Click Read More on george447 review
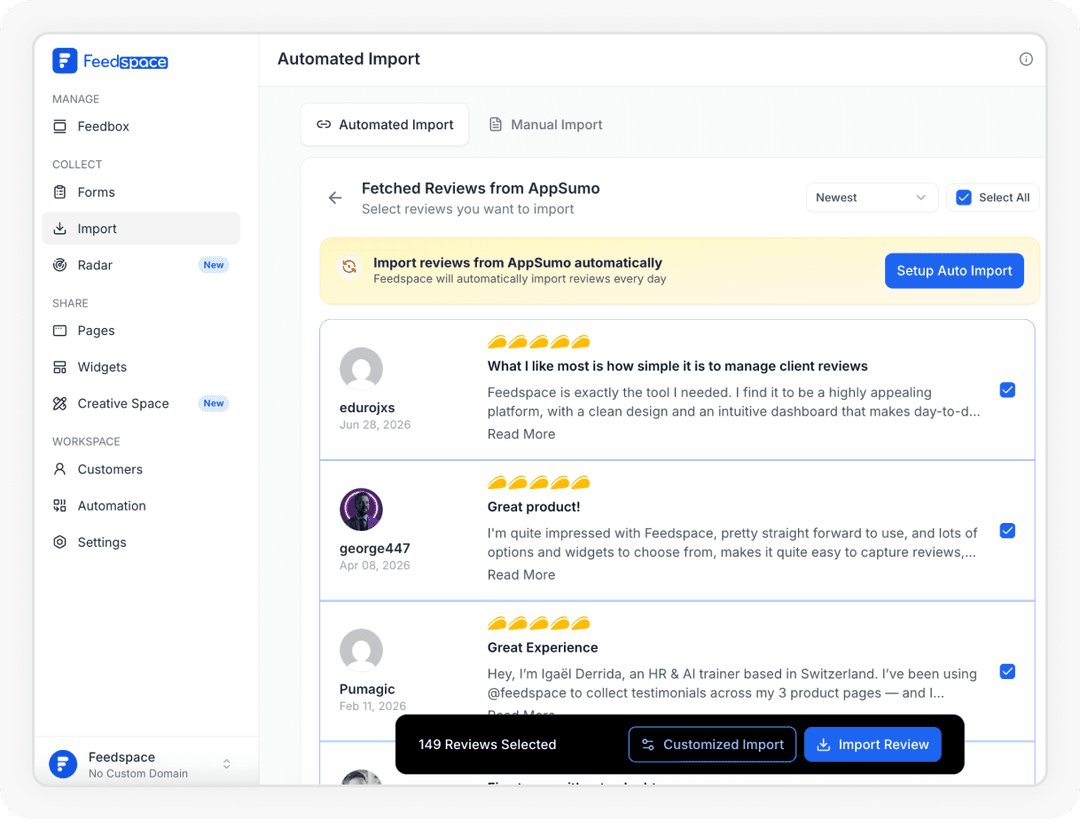Image resolution: width=1080 pixels, height=819 pixels. [521, 574]
